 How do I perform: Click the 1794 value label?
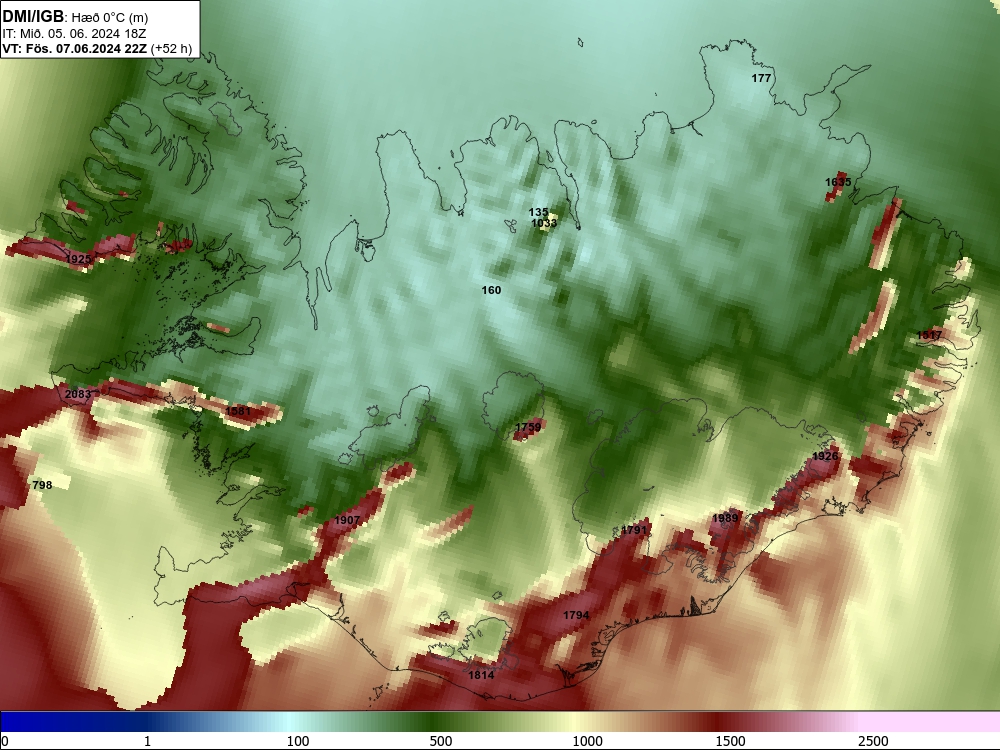coord(576,615)
